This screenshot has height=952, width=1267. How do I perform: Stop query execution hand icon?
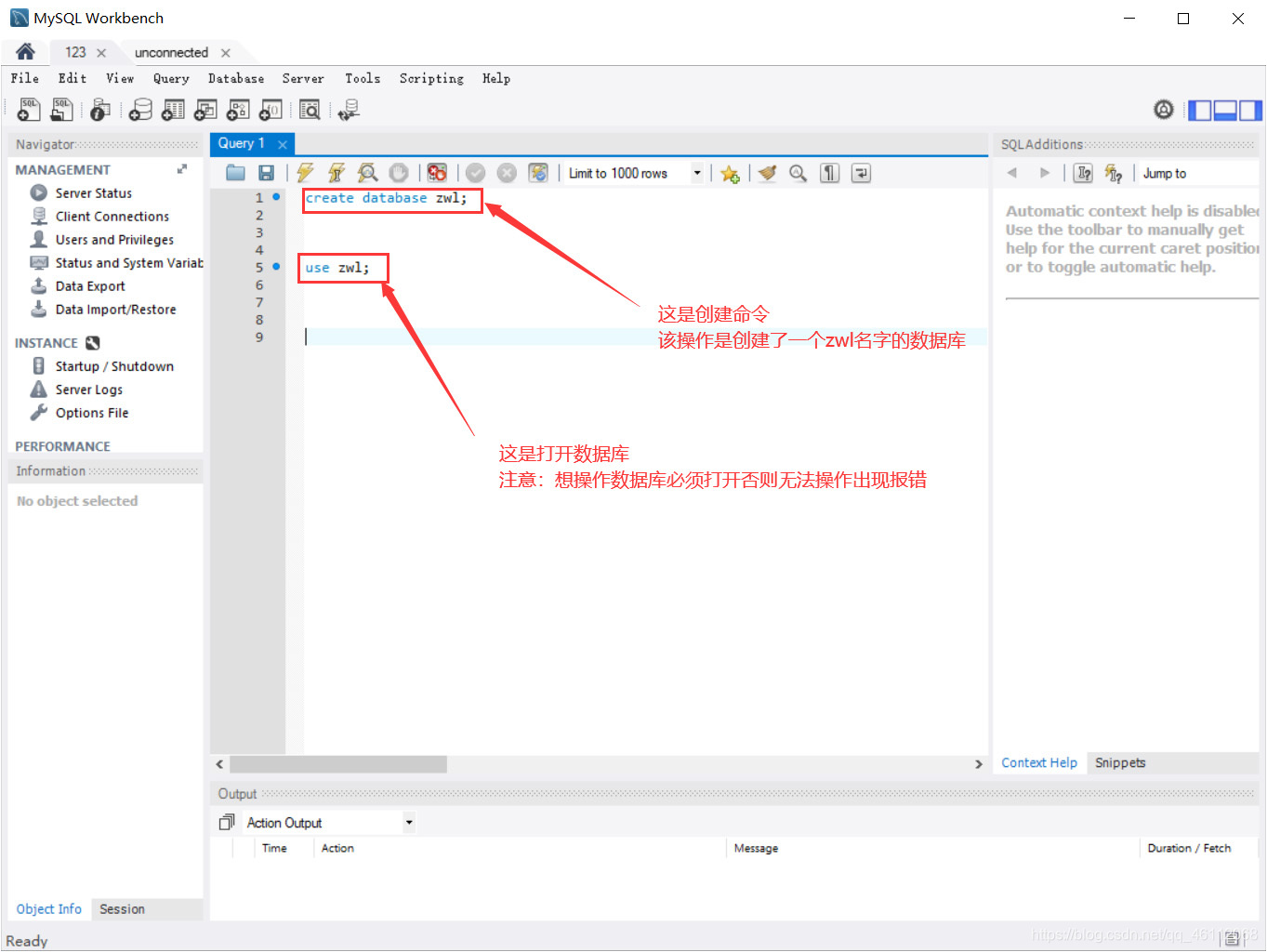click(399, 173)
